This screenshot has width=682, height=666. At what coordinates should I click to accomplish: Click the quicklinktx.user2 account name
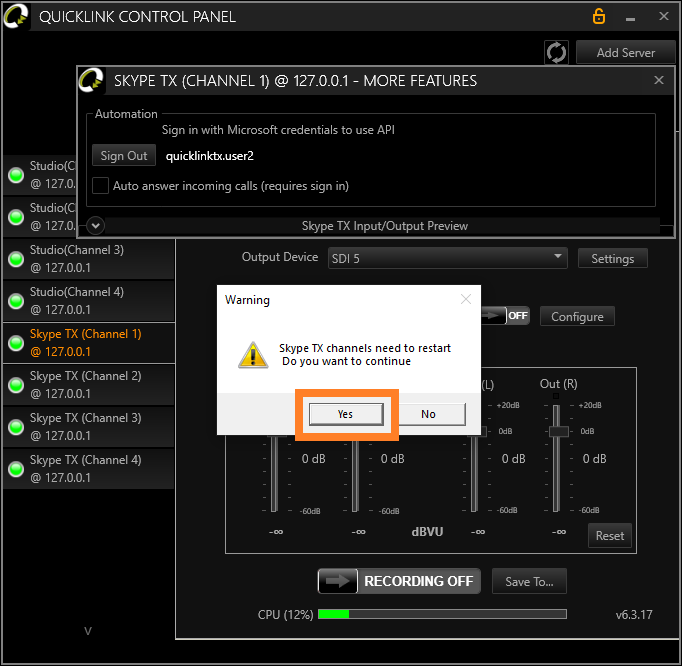tap(210, 156)
